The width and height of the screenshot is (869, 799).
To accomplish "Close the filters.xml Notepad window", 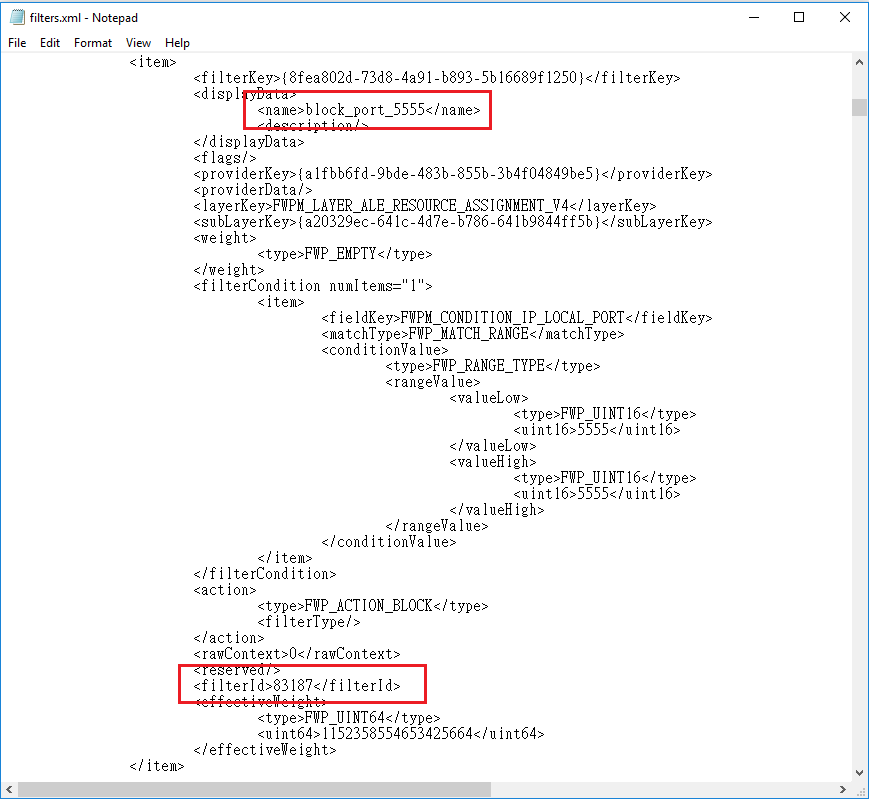I will (x=845, y=17).
